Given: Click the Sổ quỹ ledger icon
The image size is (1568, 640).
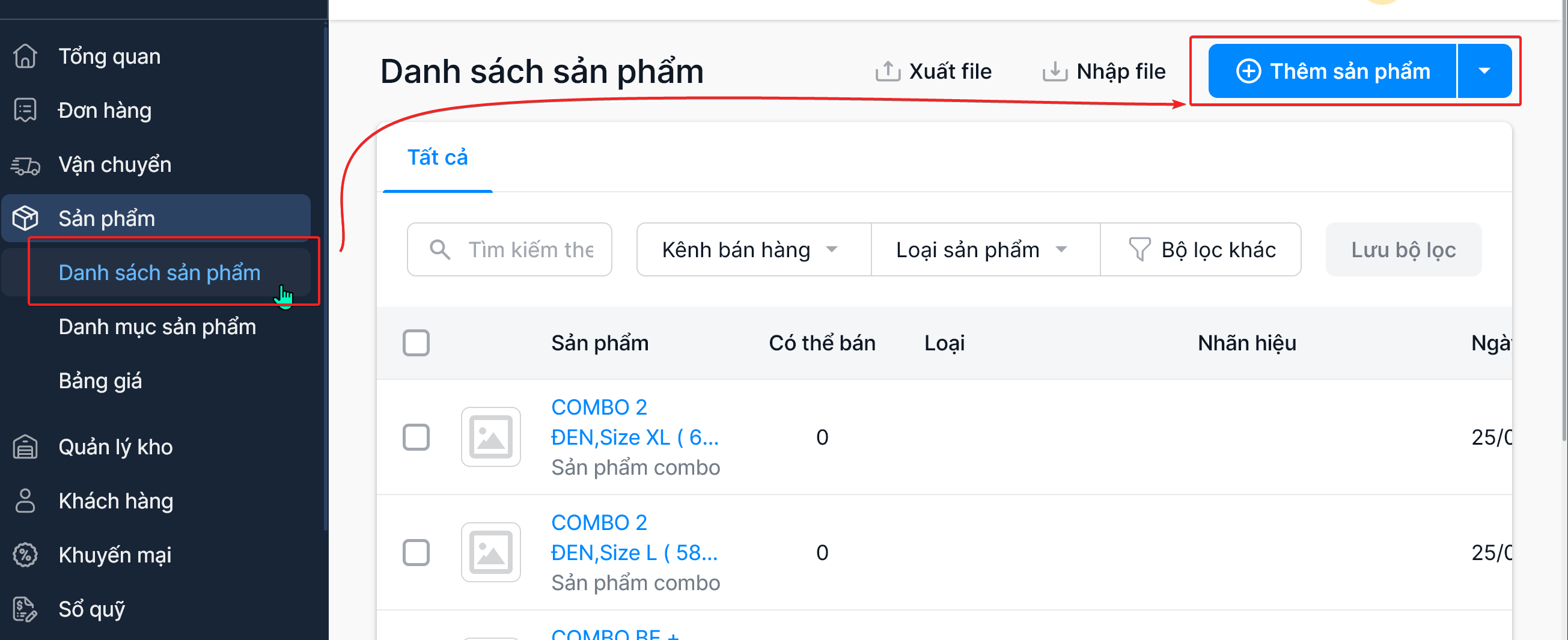Looking at the screenshot, I should click(25, 609).
